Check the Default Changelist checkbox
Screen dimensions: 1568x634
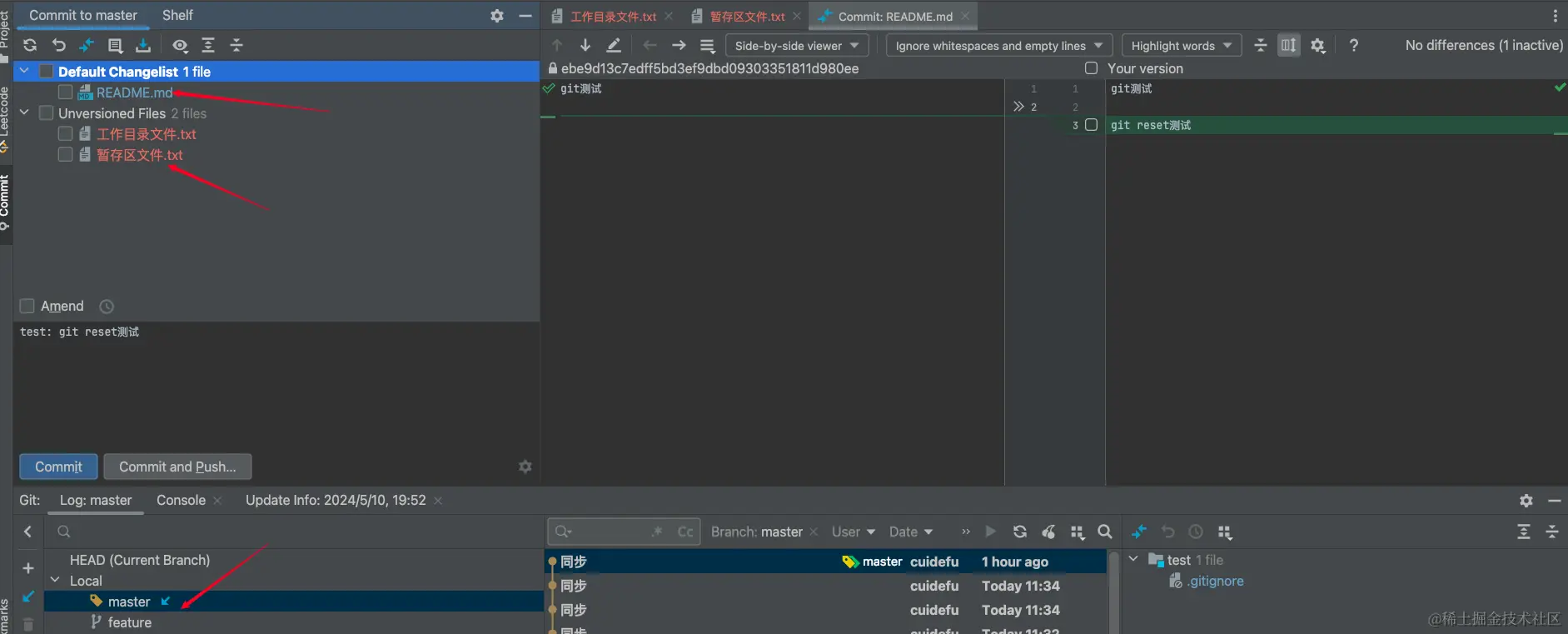click(x=47, y=72)
